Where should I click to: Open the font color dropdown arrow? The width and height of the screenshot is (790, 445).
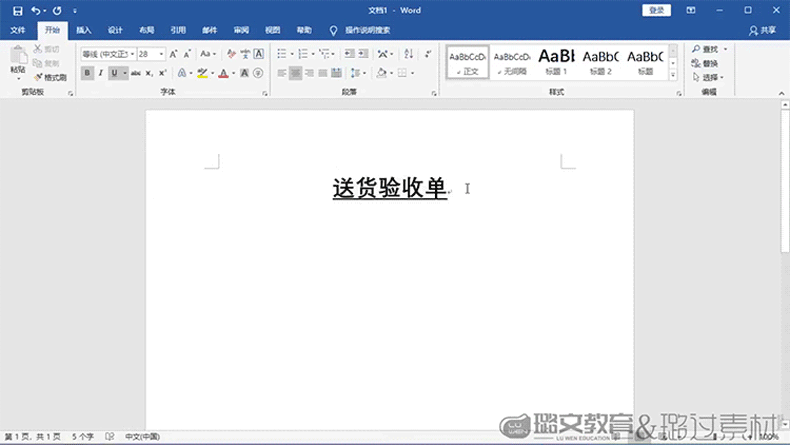tap(234, 73)
